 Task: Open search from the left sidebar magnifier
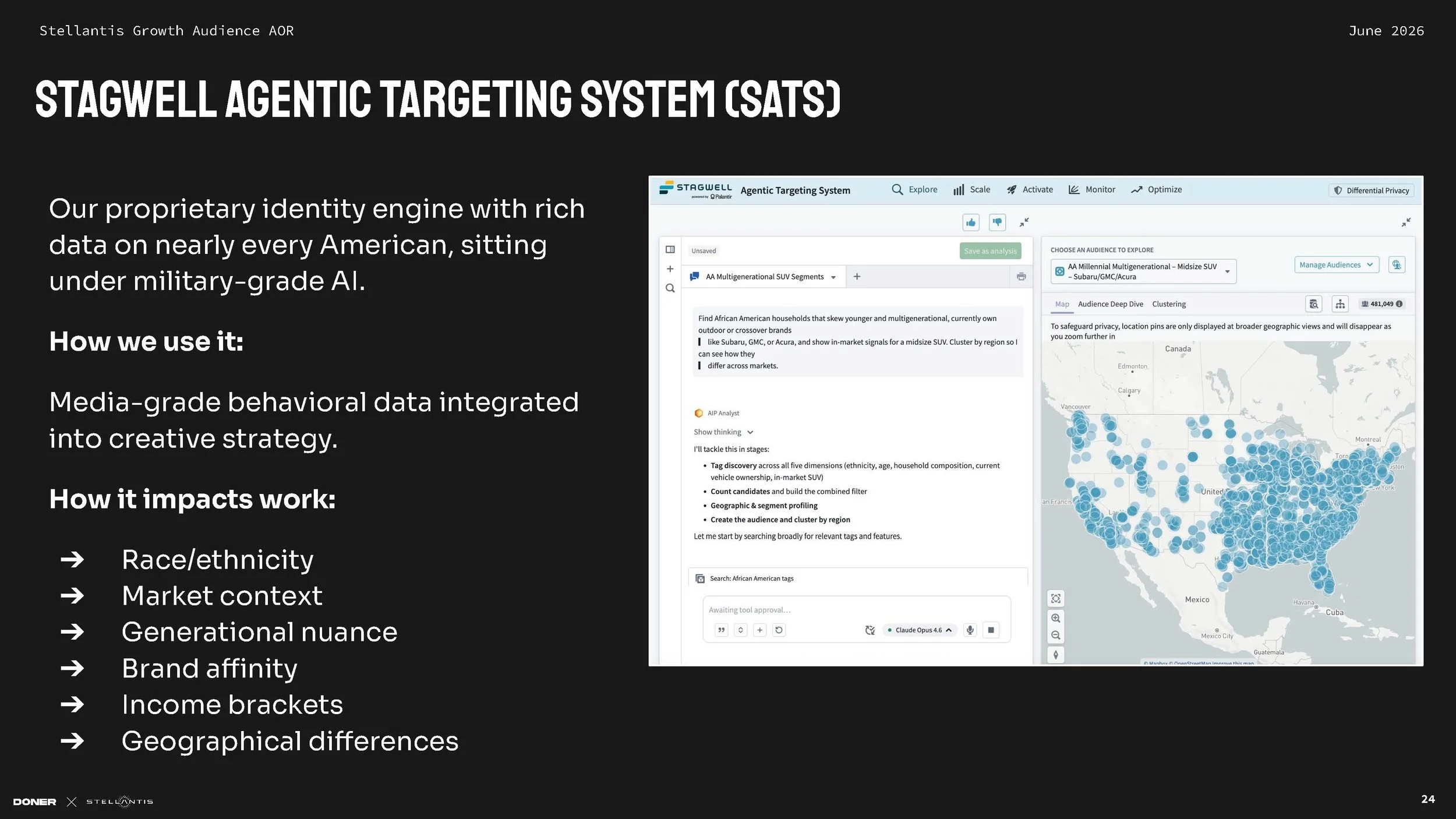pos(670,288)
